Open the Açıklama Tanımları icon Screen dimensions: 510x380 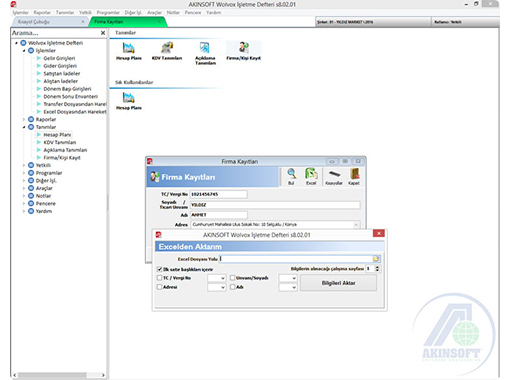click(x=205, y=53)
